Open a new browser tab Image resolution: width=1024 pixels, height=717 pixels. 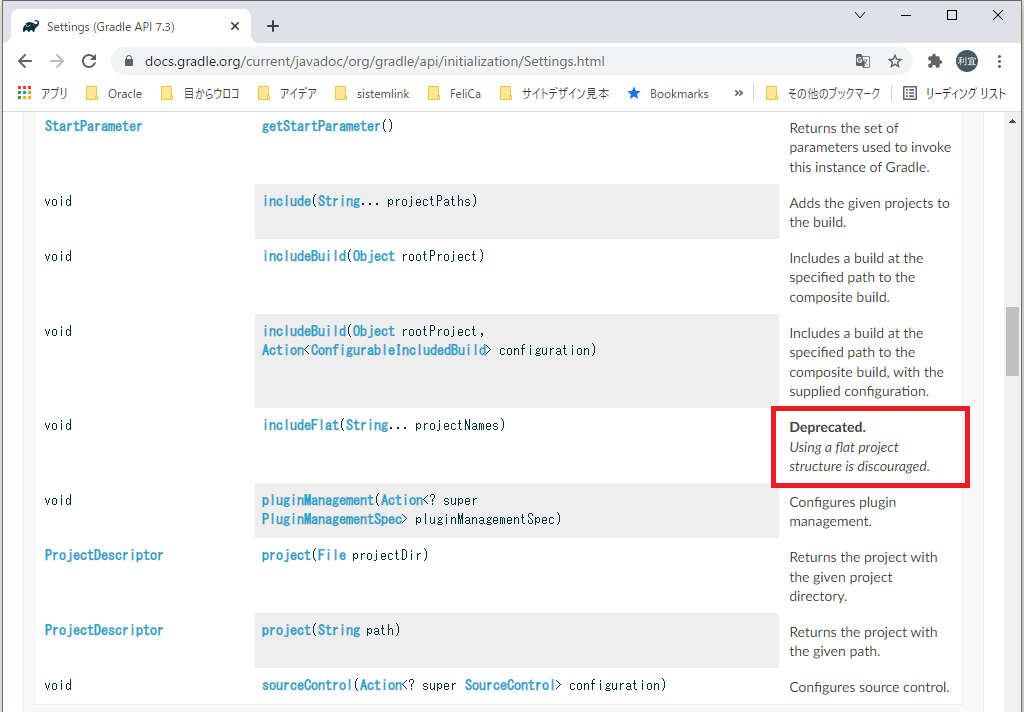point(272,27)
